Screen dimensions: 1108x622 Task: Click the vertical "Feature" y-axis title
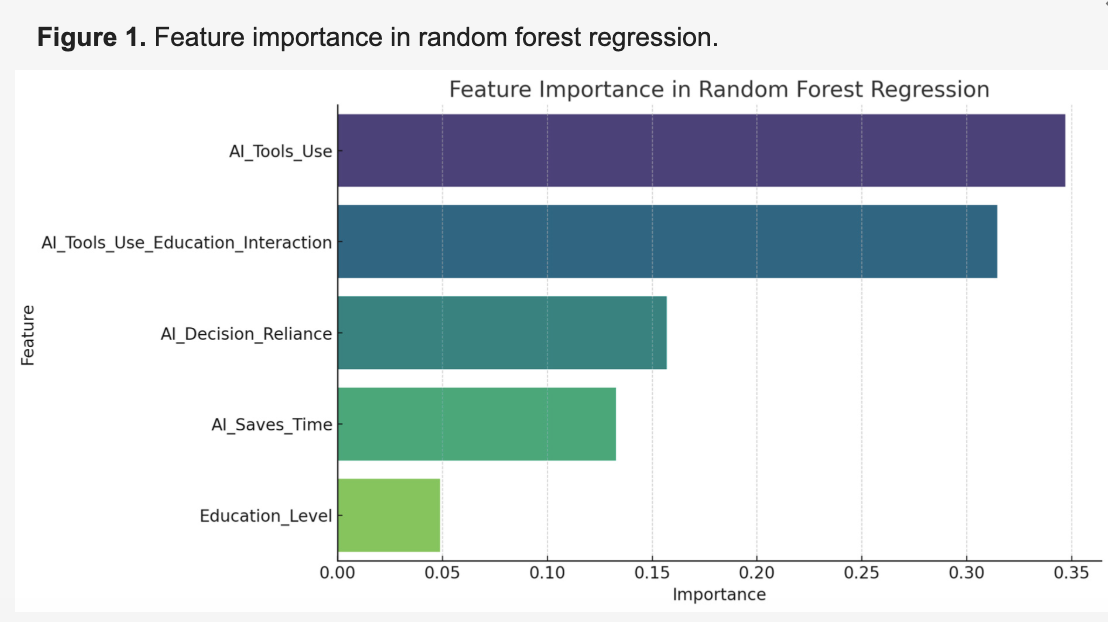pos(28,334)
